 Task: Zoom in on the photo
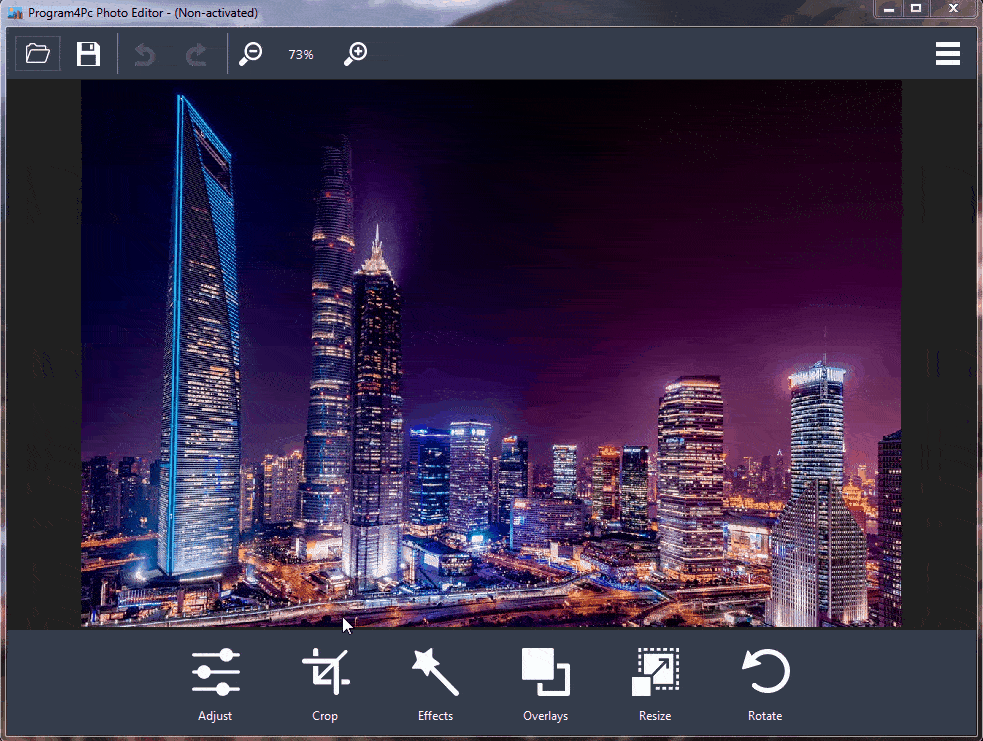coord(355,53)
